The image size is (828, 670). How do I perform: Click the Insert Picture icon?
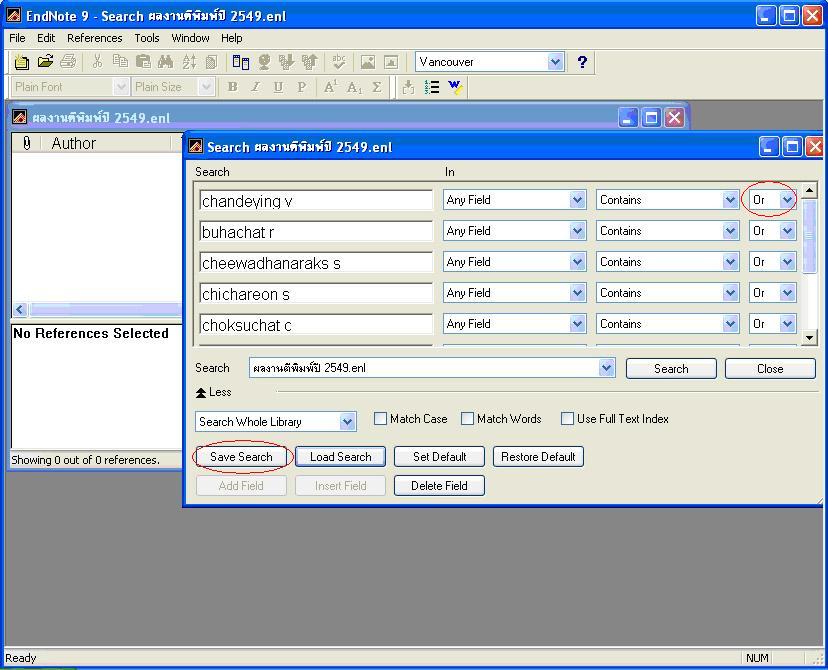click(x=368, y=62)
